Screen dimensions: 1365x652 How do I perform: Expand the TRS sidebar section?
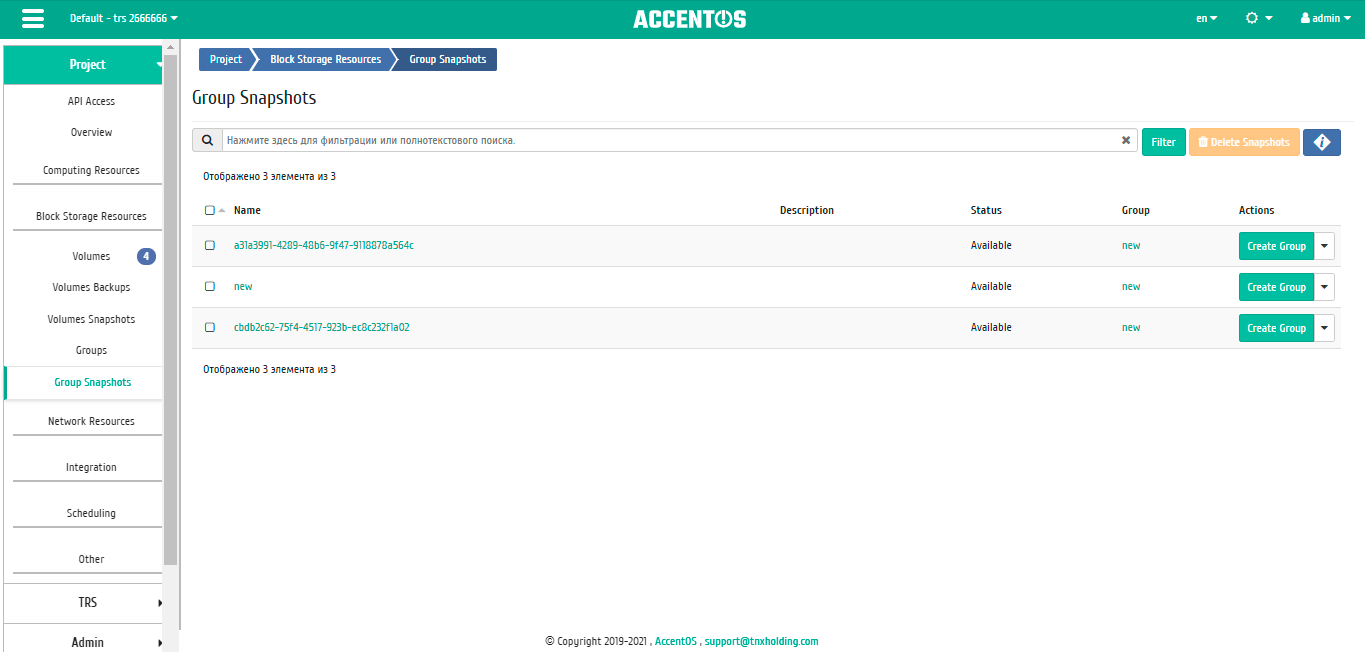pos(87,603)
